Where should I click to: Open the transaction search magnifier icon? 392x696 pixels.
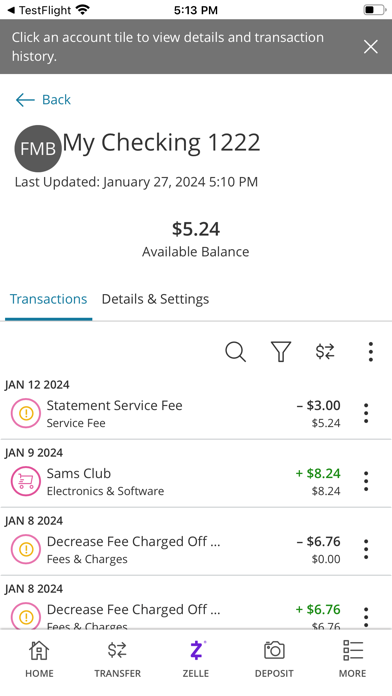coord(235,352)
